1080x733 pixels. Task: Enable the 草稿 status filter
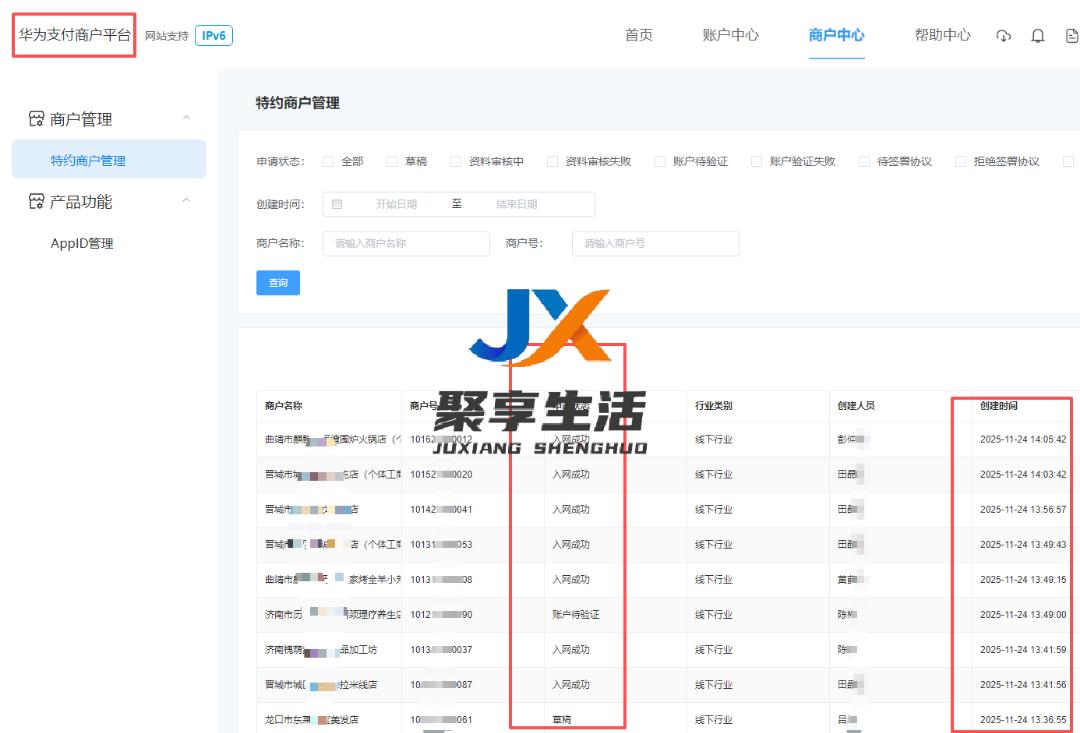point(391,160)
